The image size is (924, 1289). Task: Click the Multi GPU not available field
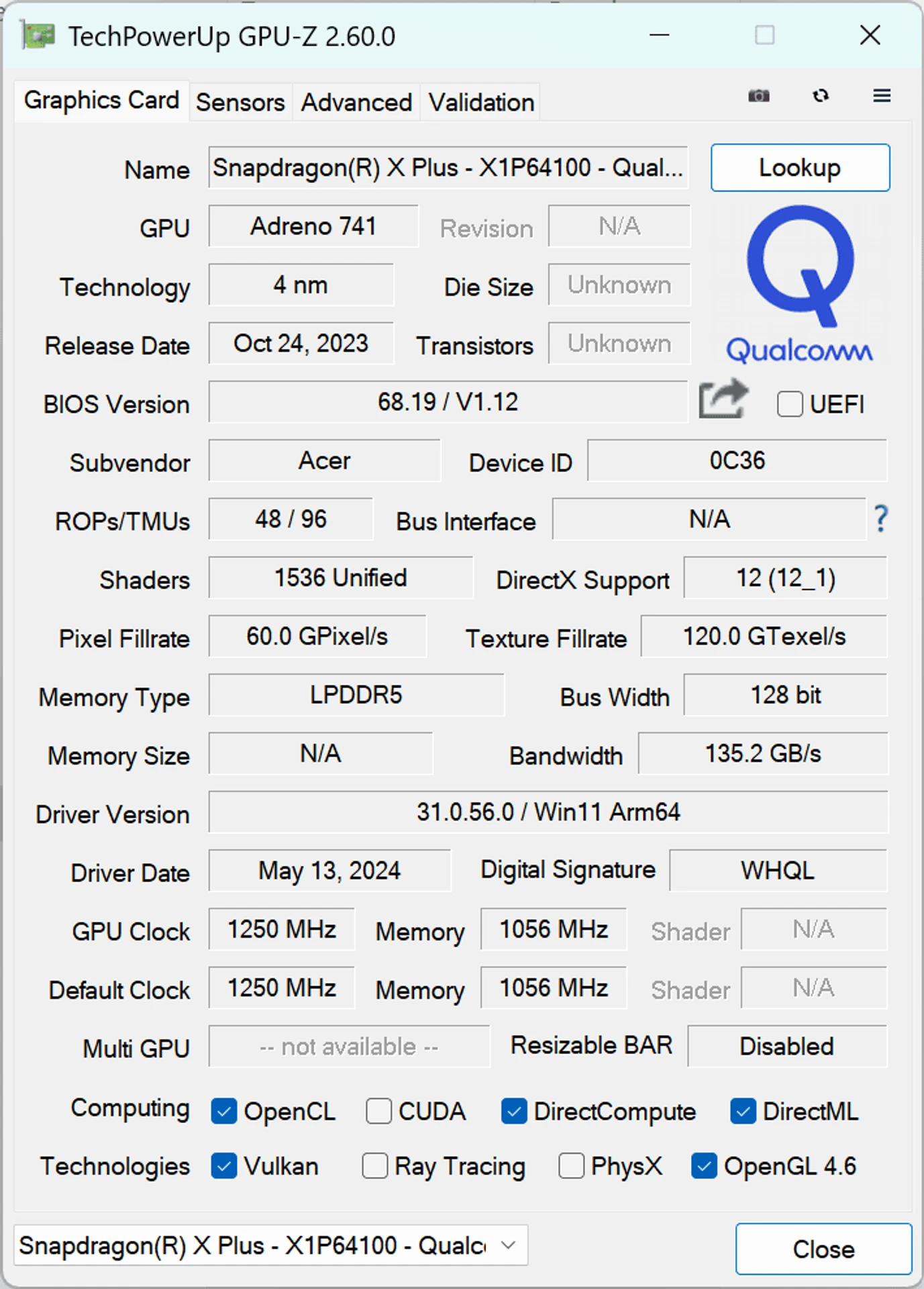[x=349, y=1046]
